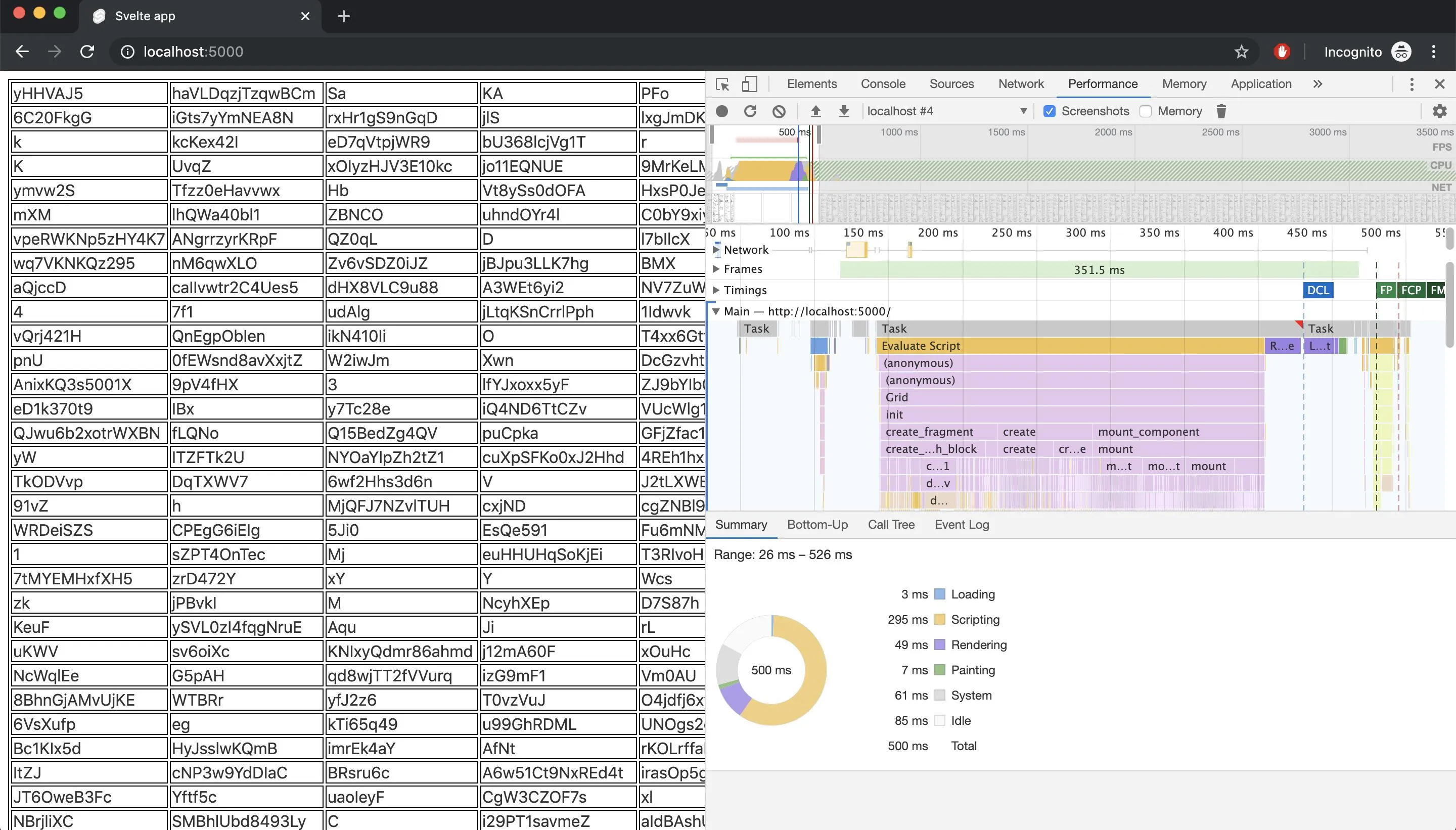1456x830 pixels.
Task: Switch to the Bottom-Up tab
Action: point(817,525)
